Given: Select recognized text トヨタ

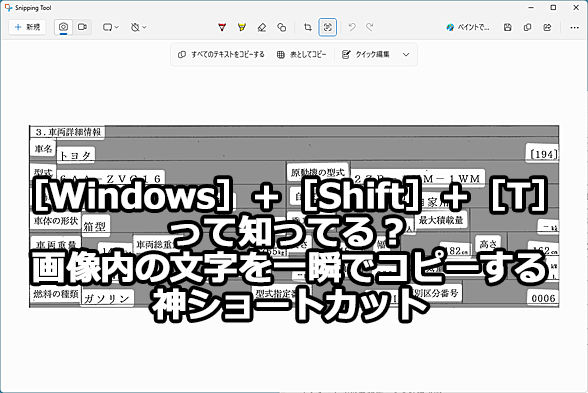Looking at the screenshot, I should (x=76, y=155).
